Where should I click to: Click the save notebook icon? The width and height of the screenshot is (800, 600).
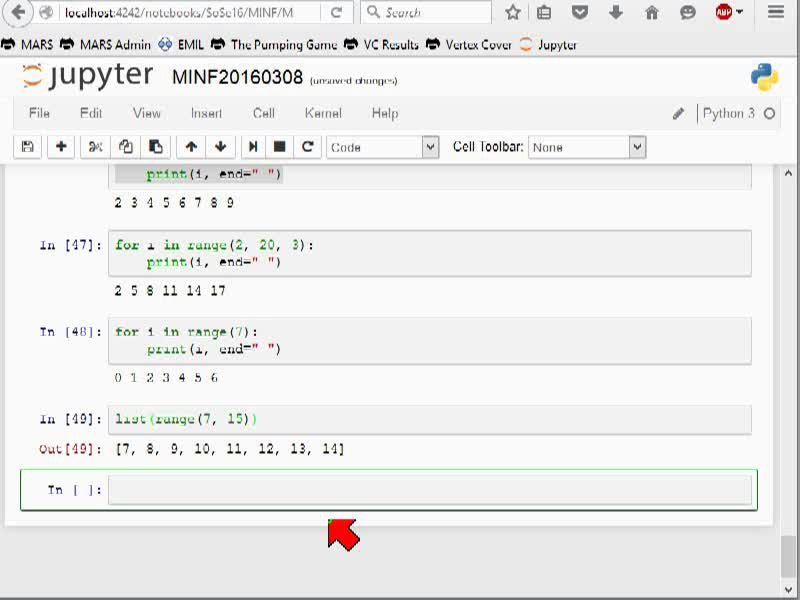click(x=28, y=147)
